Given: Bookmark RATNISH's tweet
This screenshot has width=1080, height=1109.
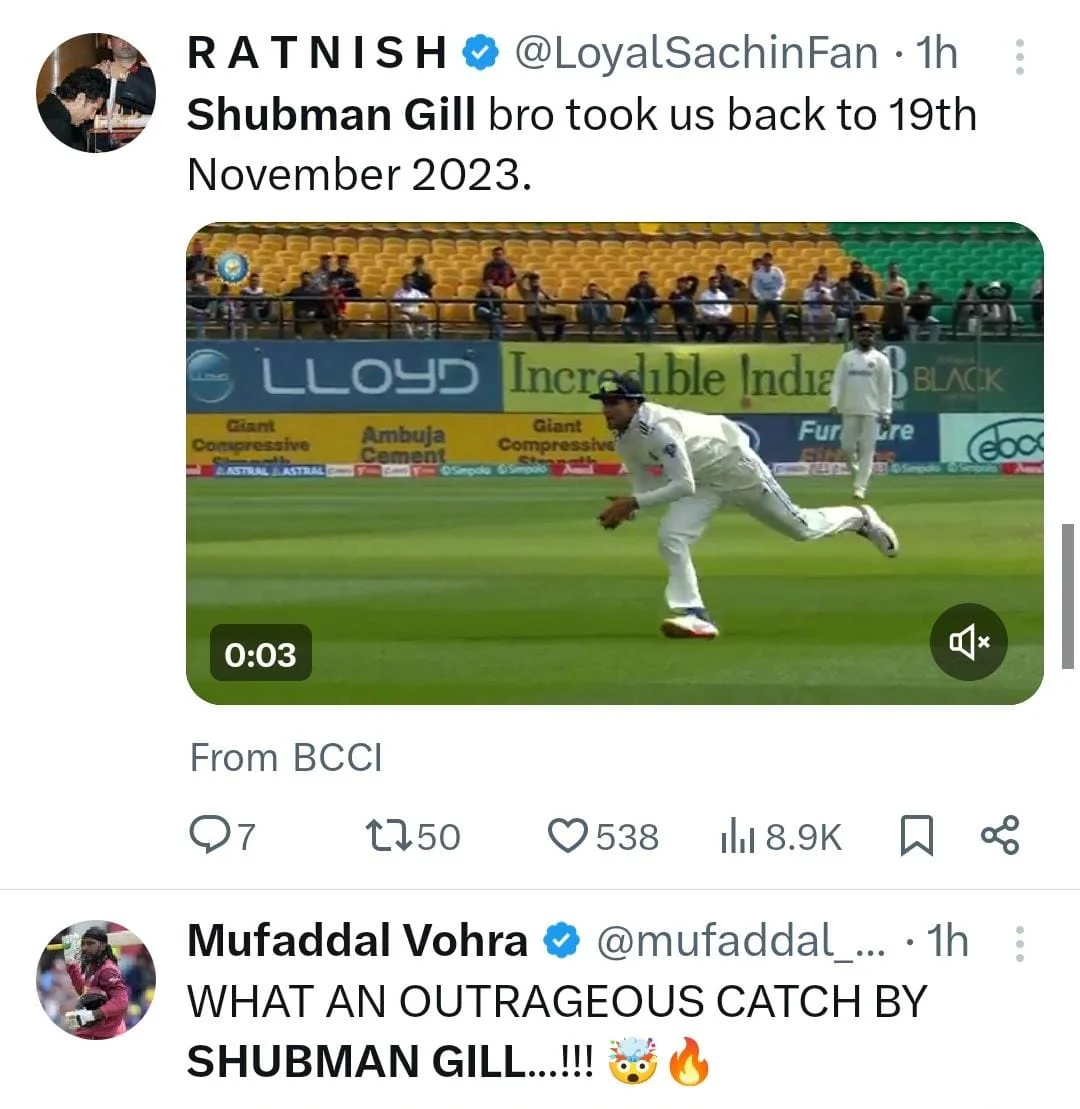Looking at the screenshot, I should pos(916,836).
